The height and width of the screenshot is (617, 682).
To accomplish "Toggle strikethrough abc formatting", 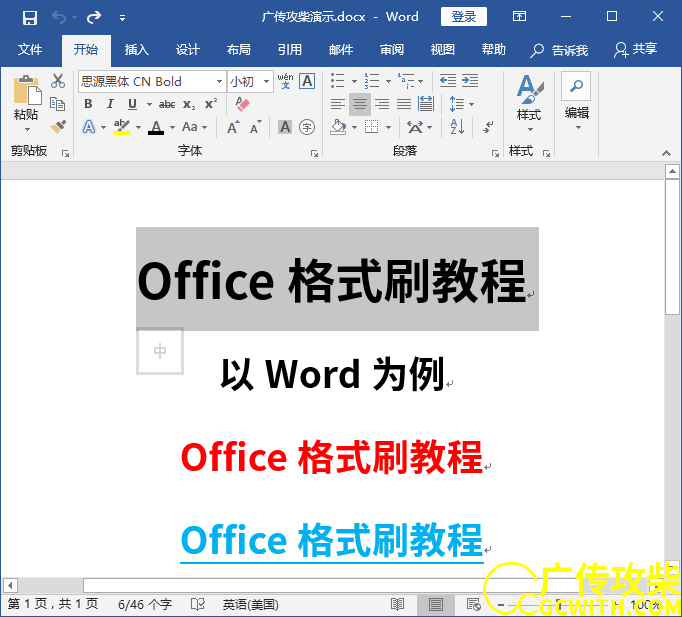I will click(167, 104).
